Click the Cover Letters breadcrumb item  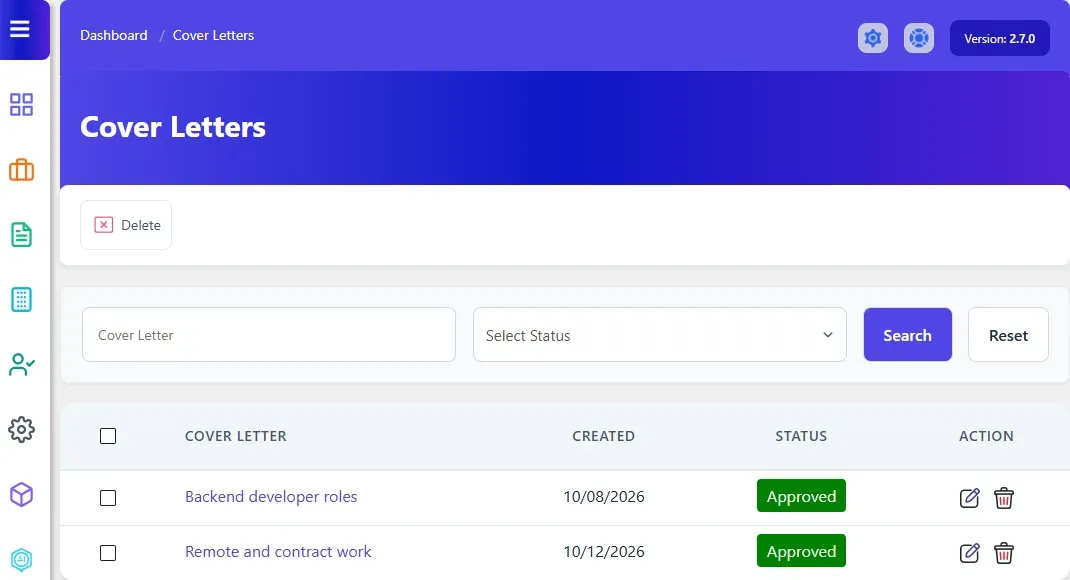tap(213, 35)
